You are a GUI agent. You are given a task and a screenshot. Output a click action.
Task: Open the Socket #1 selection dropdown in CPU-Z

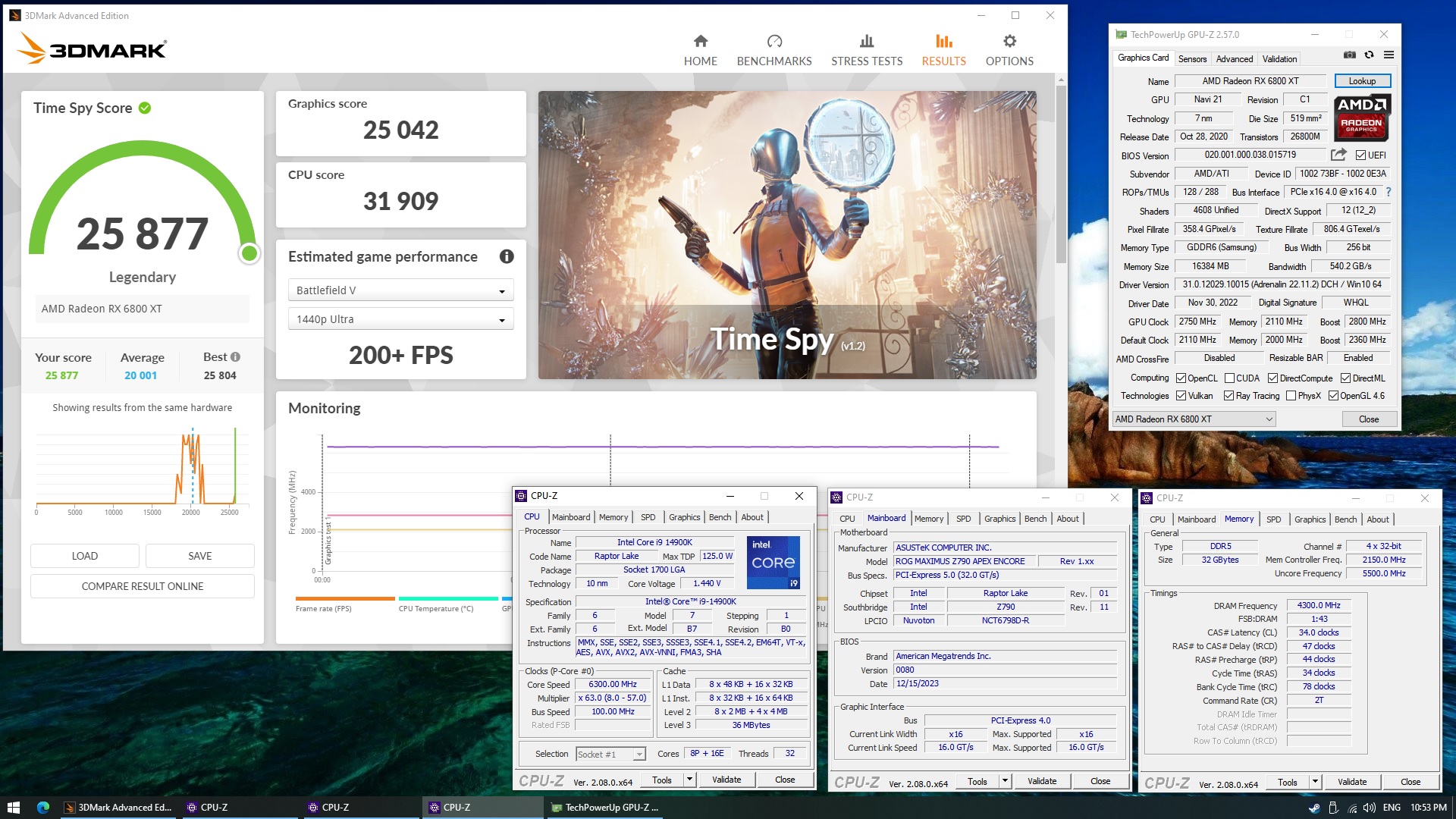pos(610,754)
